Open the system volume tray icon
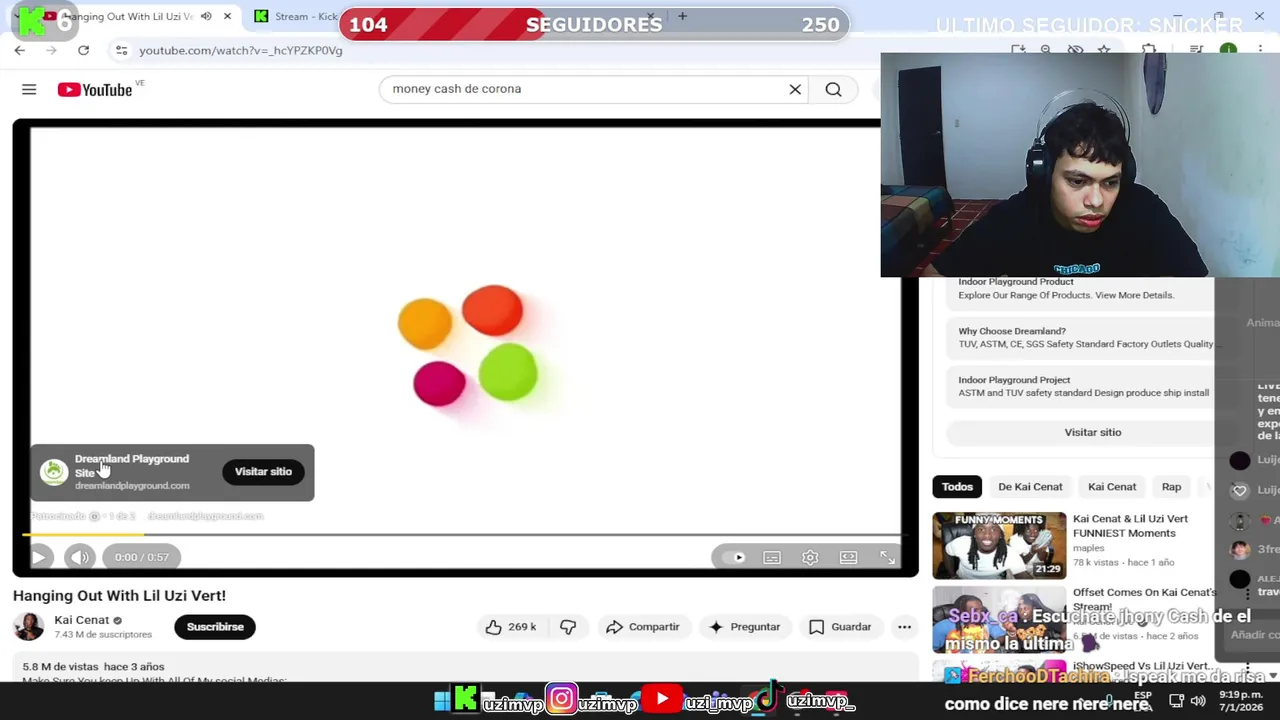 (1198, 701)
